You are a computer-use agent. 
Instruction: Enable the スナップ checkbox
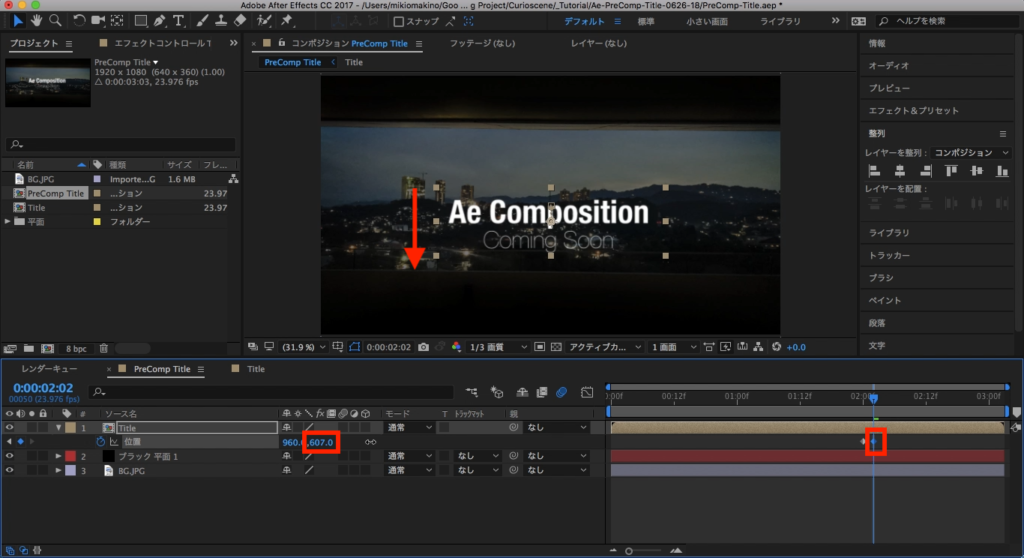coord(399,21)
